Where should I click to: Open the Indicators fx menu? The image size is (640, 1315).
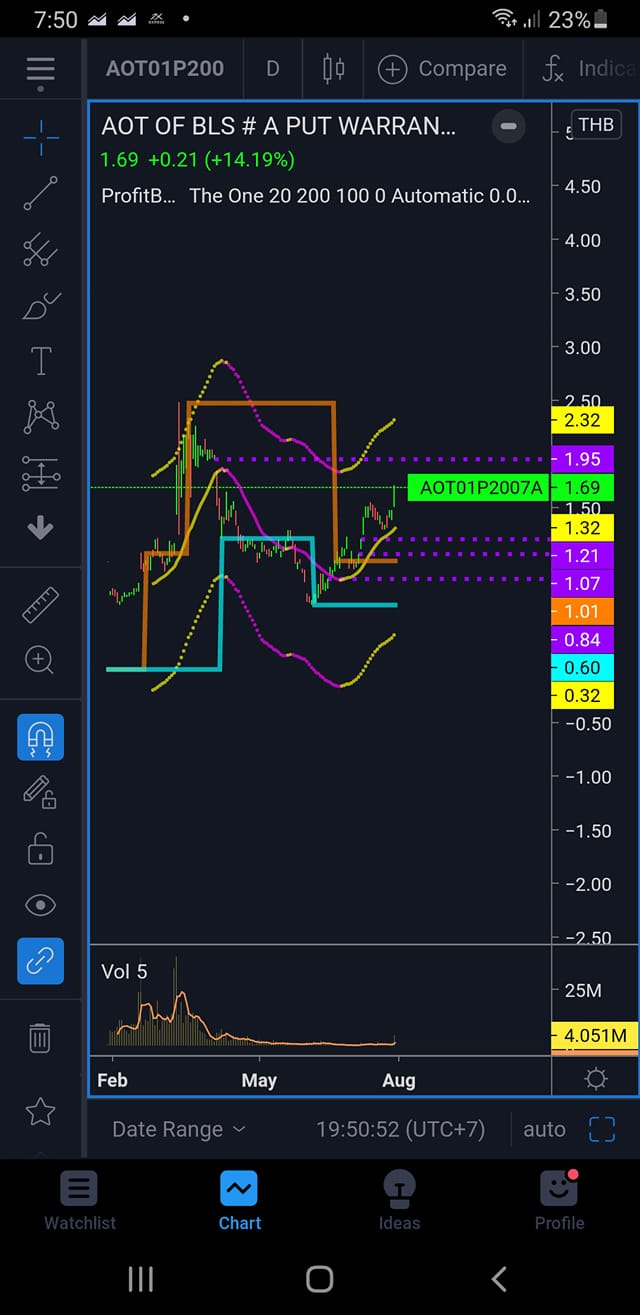click(x=587, y=69)
